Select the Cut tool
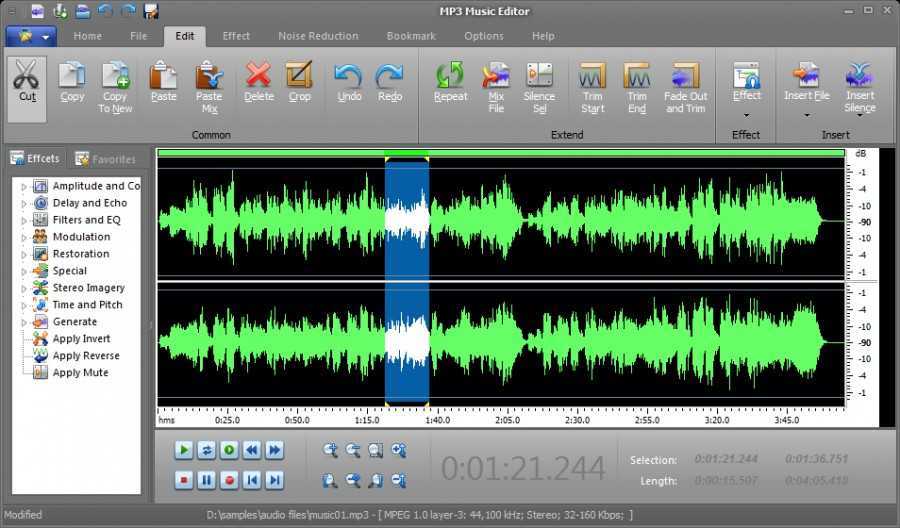The height and width of the screenshot is (528, 900). click(x=26, y=88)
